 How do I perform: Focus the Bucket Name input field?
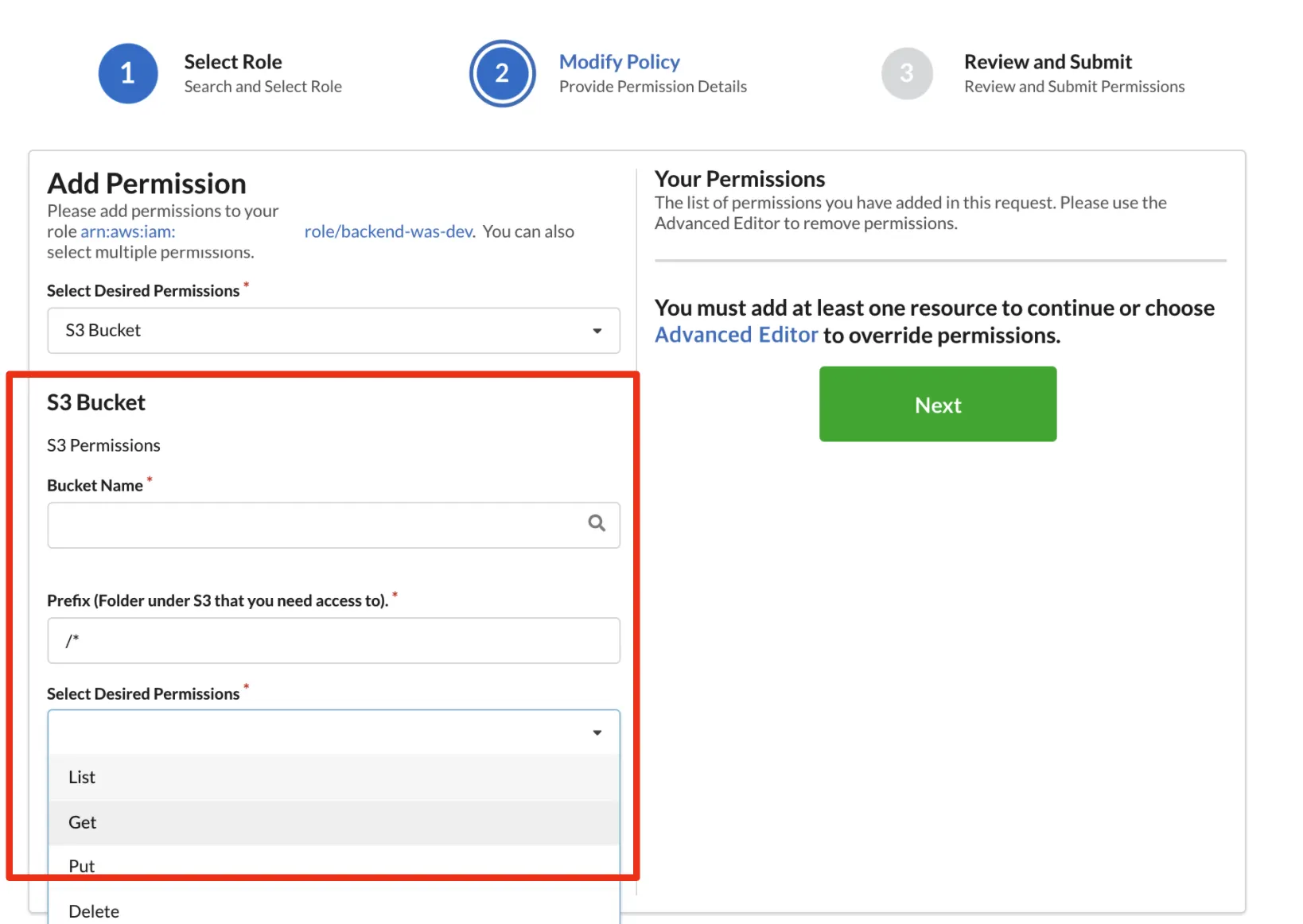click(314, 525)
